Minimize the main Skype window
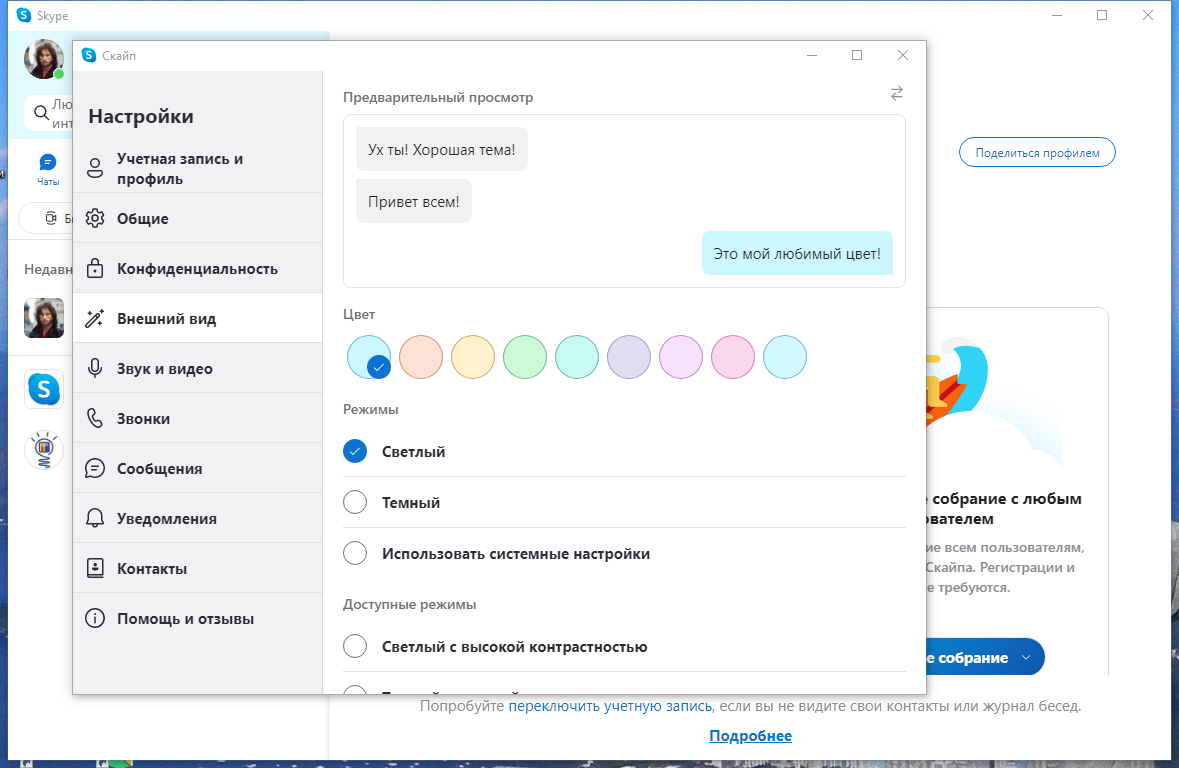 pos(1056,15)
